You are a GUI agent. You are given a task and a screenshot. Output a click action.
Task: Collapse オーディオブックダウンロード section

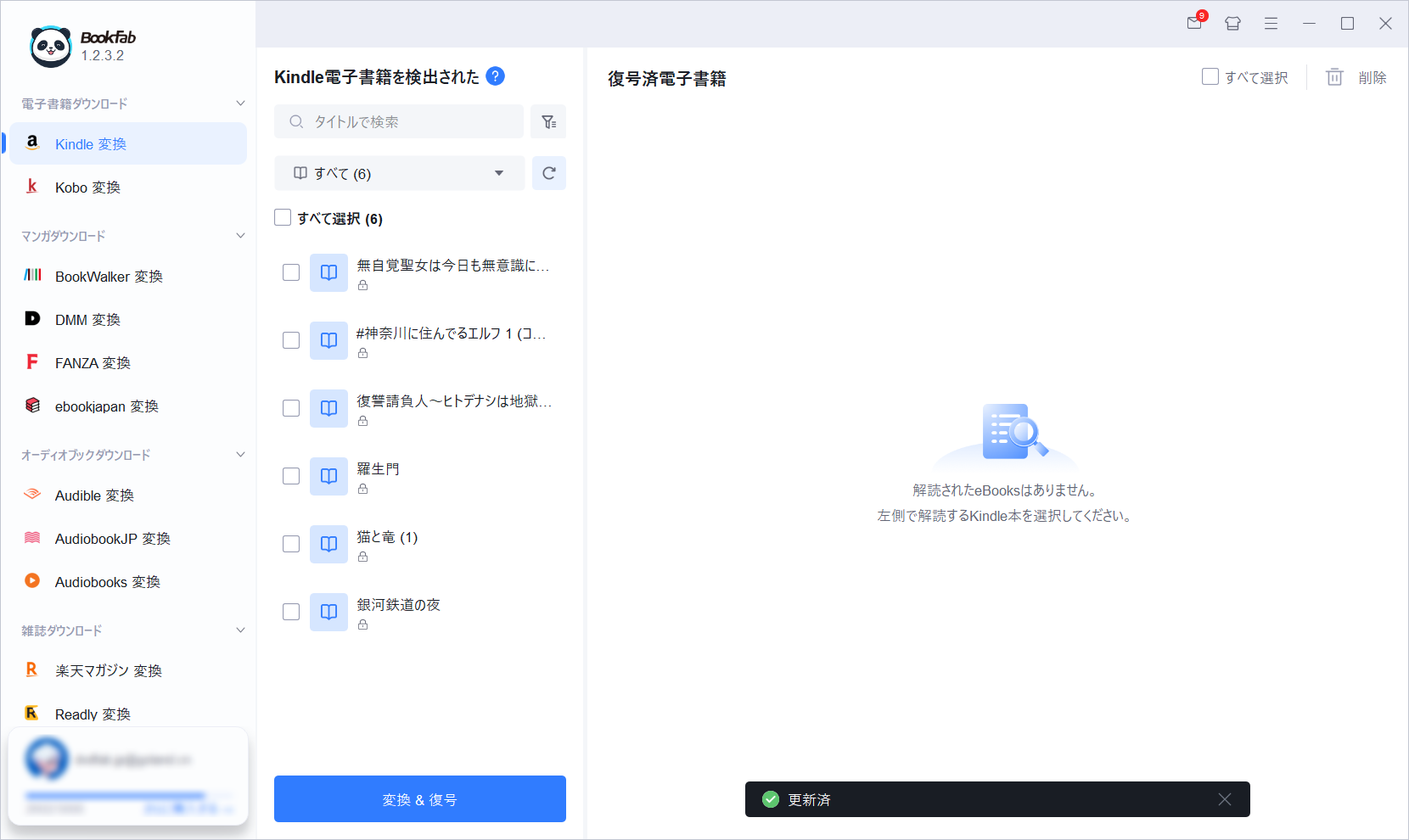point(240,455)
